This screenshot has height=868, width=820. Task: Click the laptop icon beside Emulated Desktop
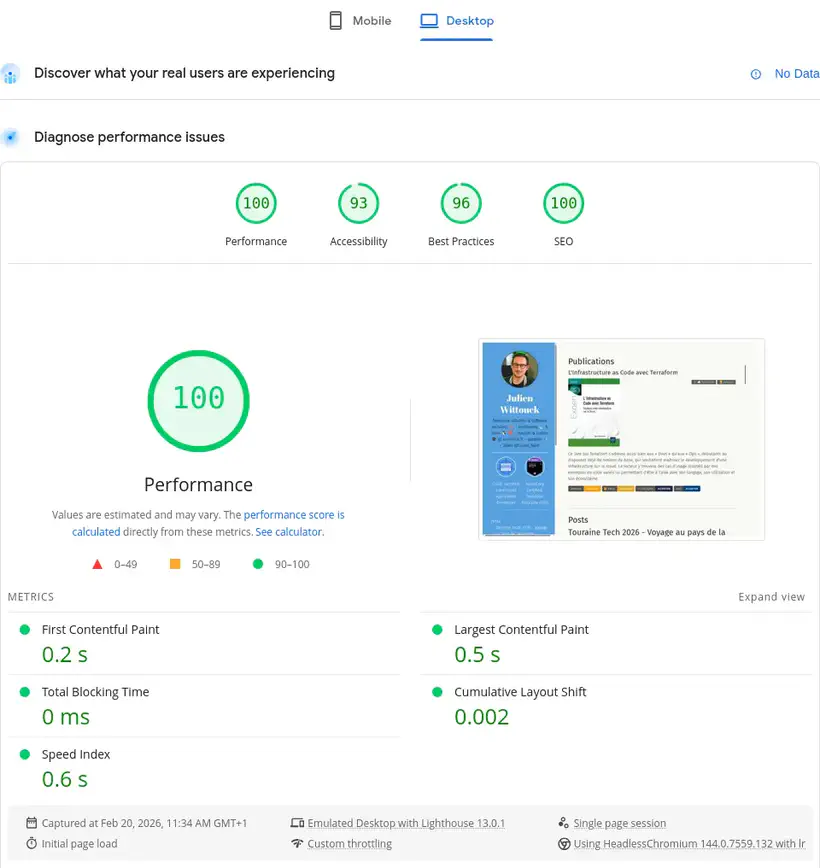(298, 823)
